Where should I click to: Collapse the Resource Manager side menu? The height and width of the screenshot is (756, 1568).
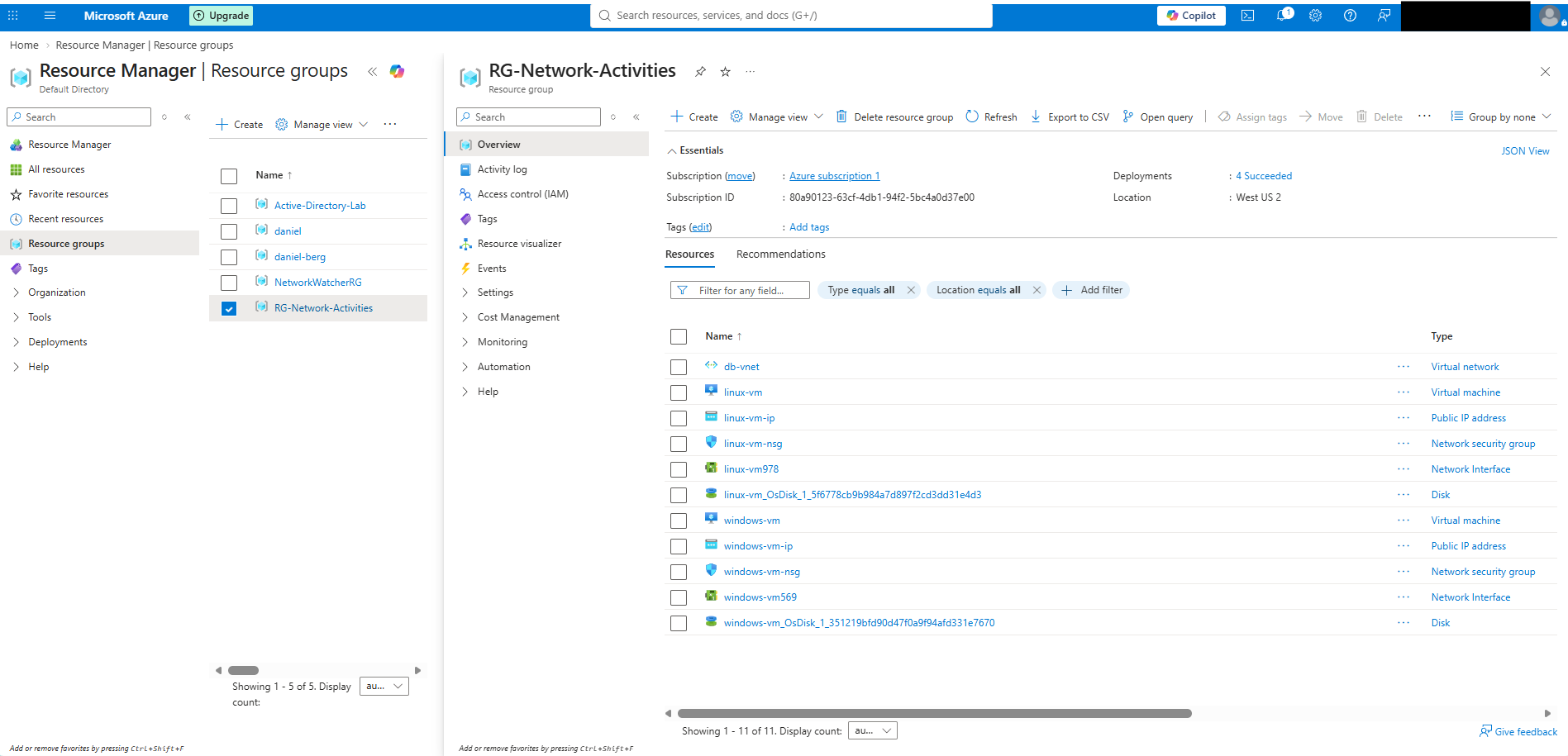coord(188,116)
